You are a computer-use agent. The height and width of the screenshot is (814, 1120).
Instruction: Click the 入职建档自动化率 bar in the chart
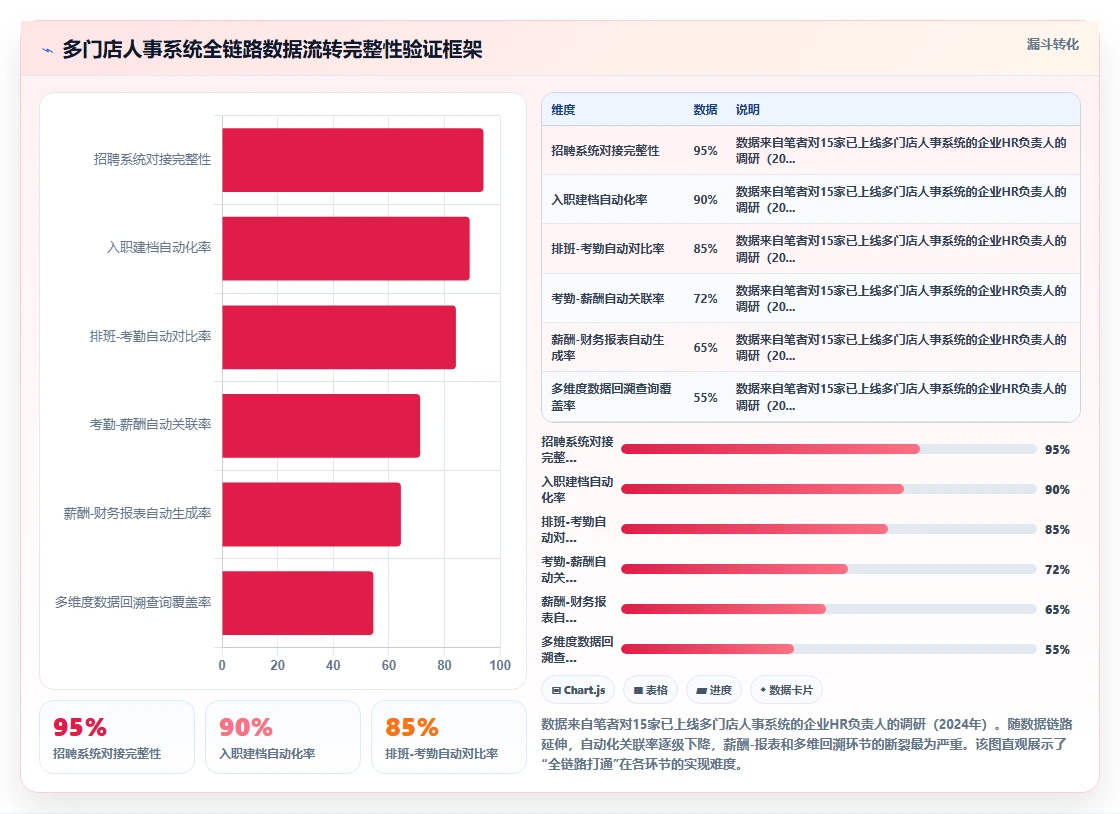click(346, 248)
